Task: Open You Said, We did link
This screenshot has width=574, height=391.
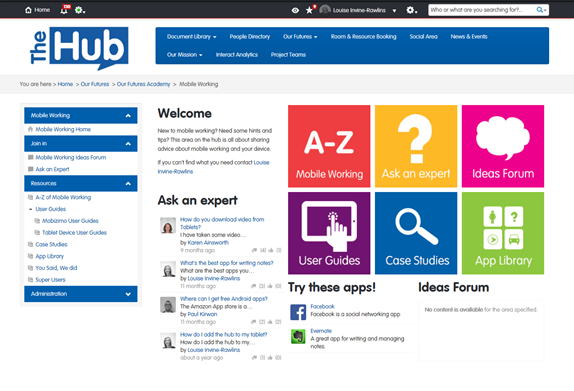Action: [x=56, y=268]
